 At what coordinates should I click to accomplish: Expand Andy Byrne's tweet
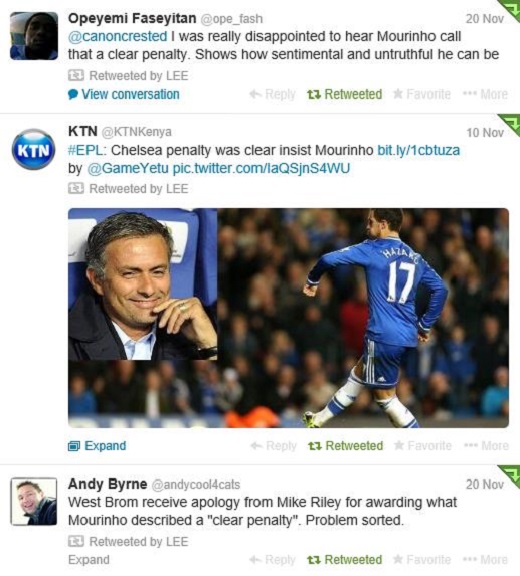[x=89, y=560]
